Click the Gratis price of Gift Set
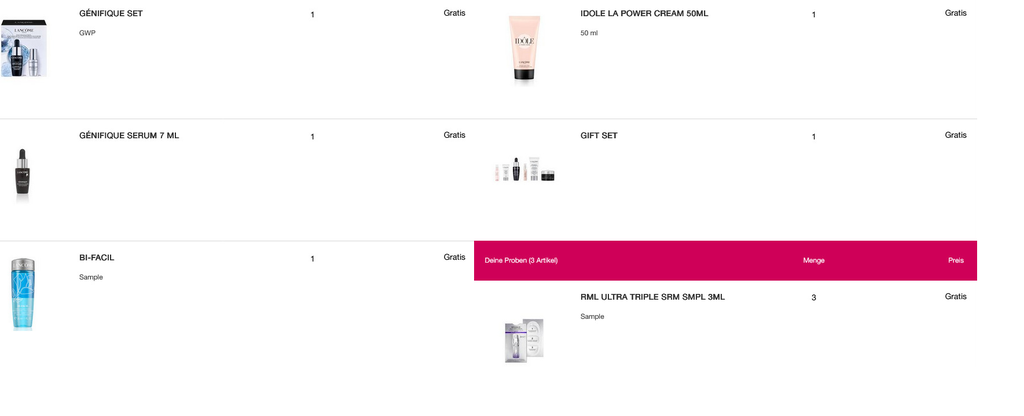The image size is (1024, 416). (x=955, y=135)
